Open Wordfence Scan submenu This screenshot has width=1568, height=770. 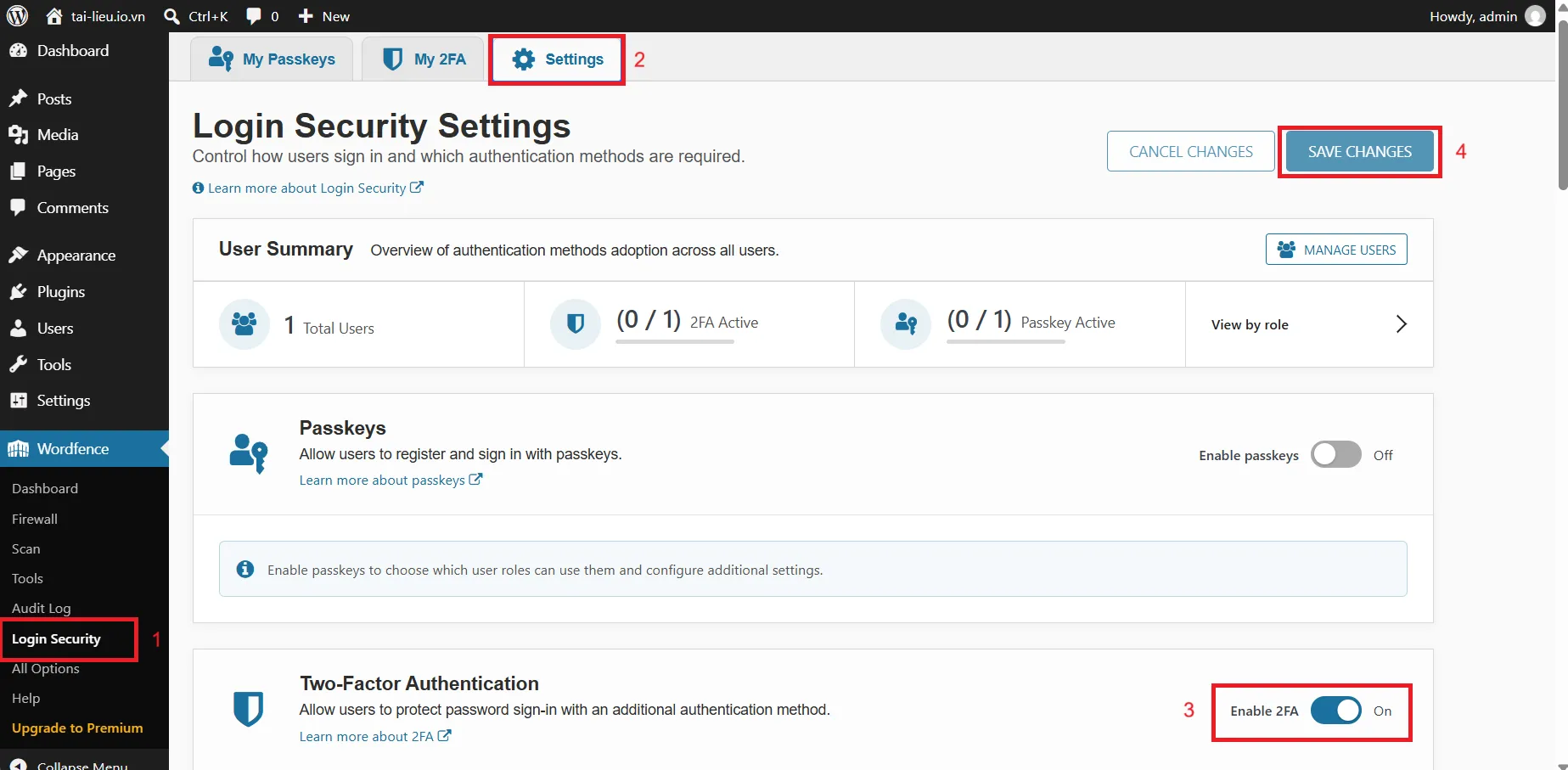(x=26, y=549)
